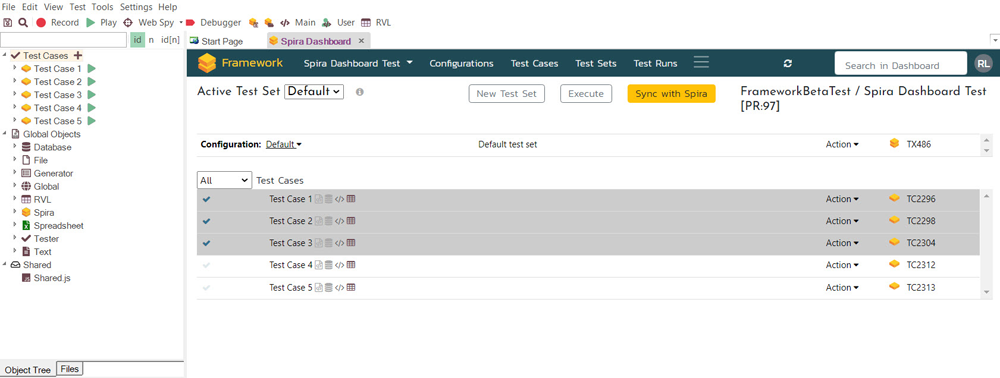Check the Test Case 4 checkmark
The width and height of the screenshot is (1000, 378).
coord(206,265)
